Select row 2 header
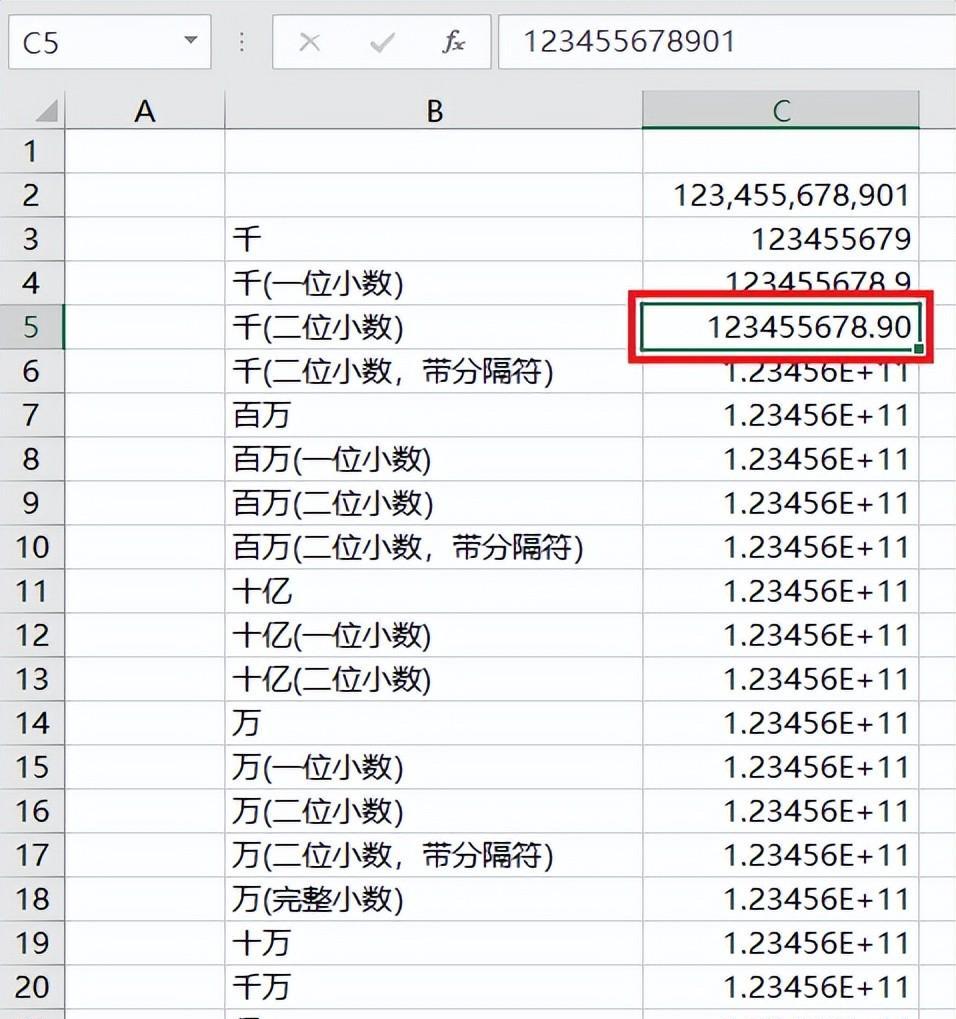956x1019 pixels. (x=31, y=195)
